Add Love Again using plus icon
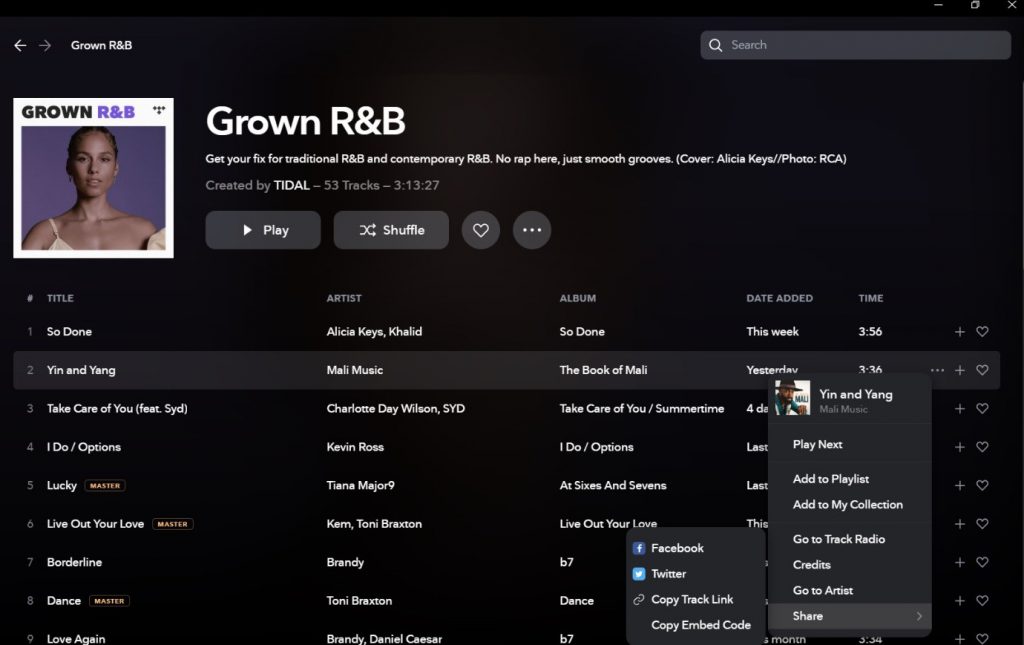Image resolution: width=1024 pixels, height=645 pixels. [x=959, y=638]
